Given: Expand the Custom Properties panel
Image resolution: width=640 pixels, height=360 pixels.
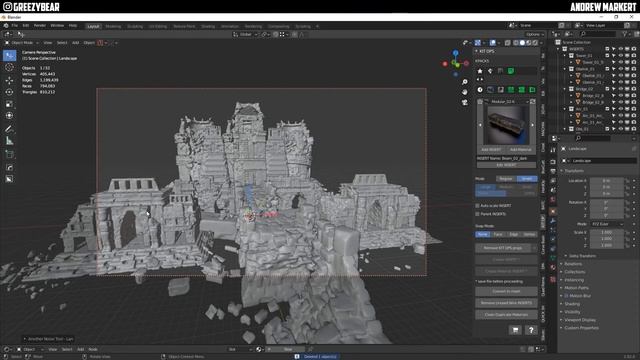Looking at the screenshot, I should (581, 328).
